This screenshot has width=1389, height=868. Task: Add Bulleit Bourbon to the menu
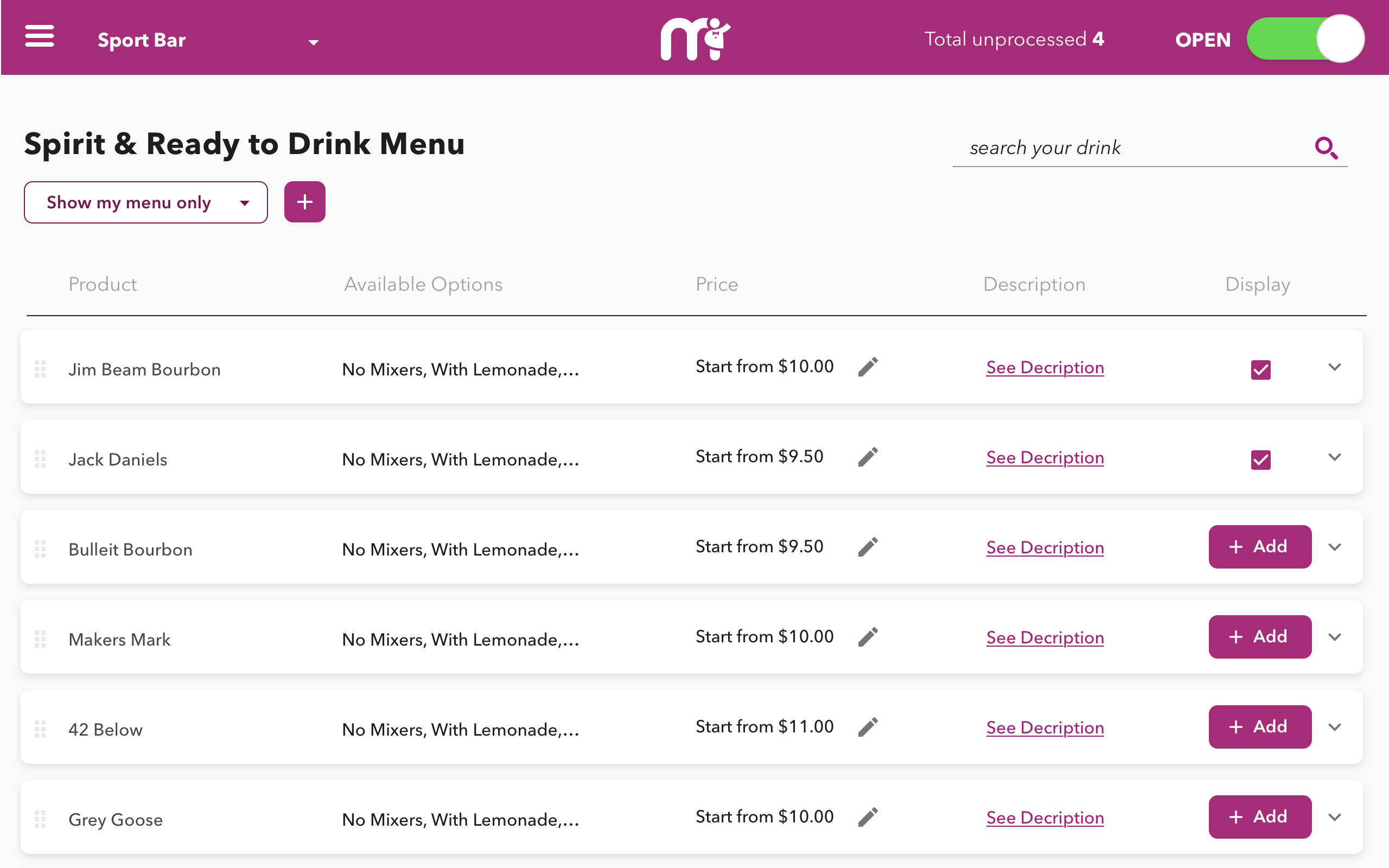[1259, 546]
